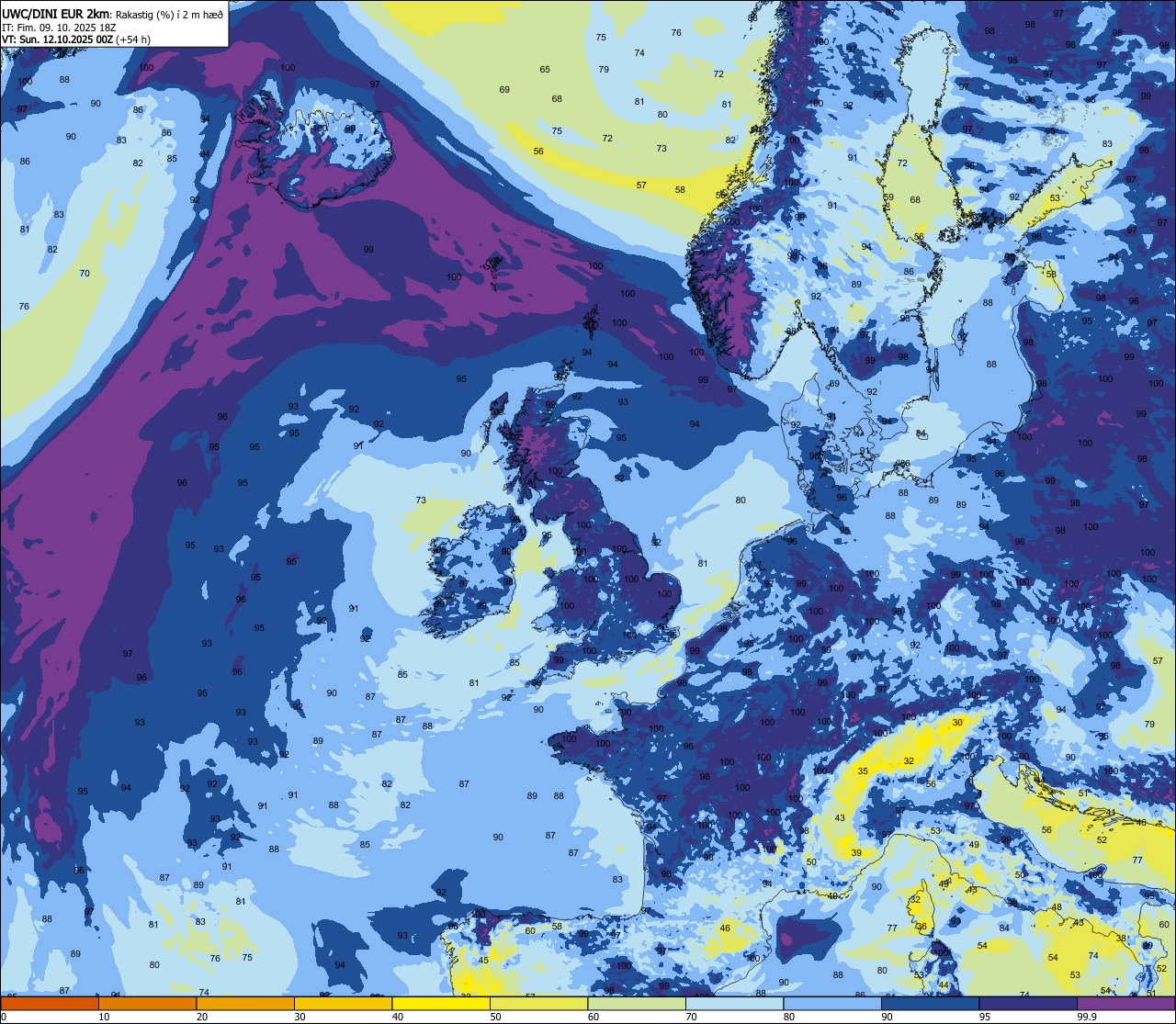Click the legend tick label 95

pyautogui.click(x=986, y=1017)
